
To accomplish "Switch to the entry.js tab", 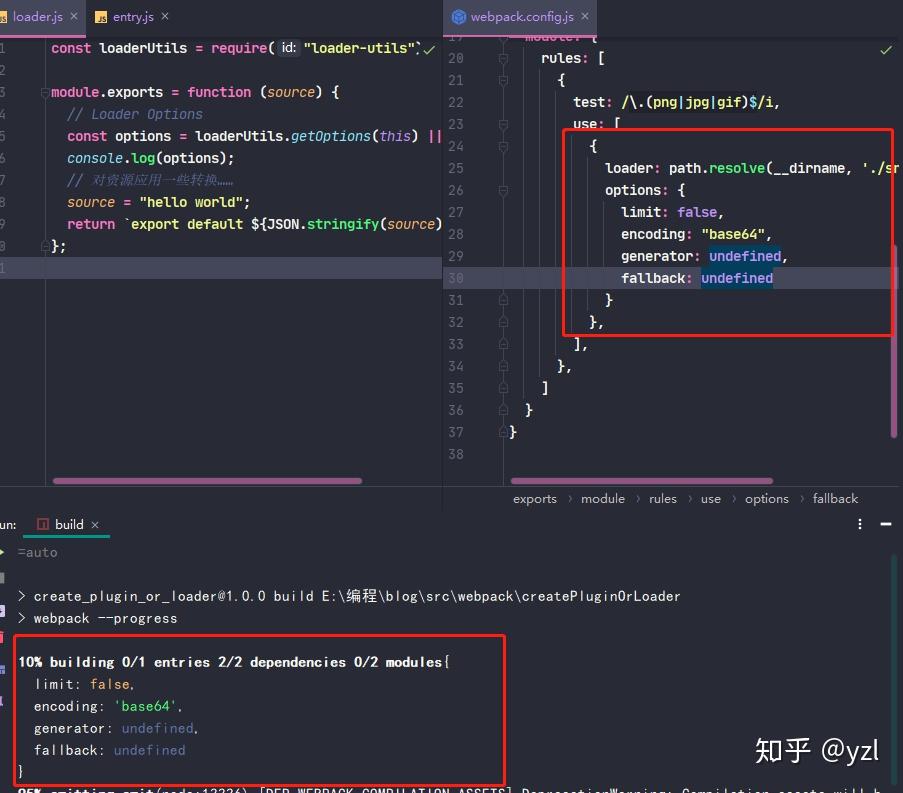I will 133,17.
